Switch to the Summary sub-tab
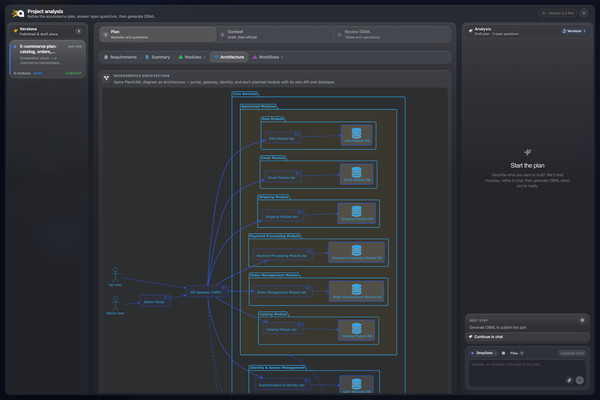 click(x=157, y=57)
